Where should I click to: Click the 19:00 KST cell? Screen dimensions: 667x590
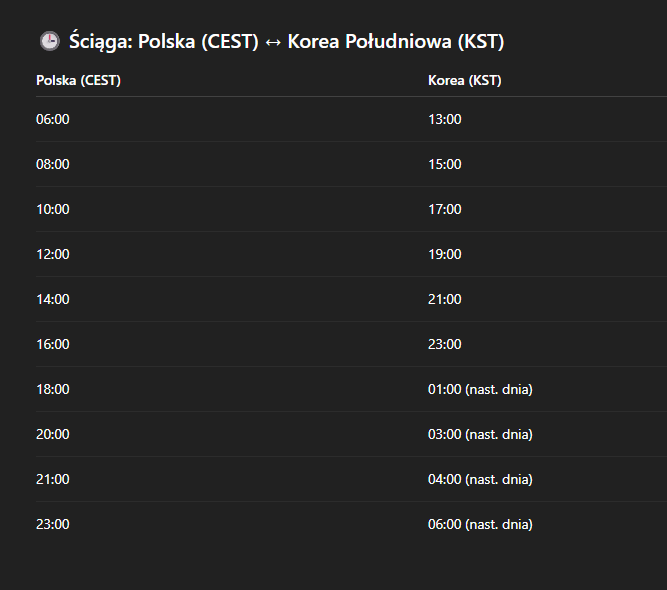(445, 254)
